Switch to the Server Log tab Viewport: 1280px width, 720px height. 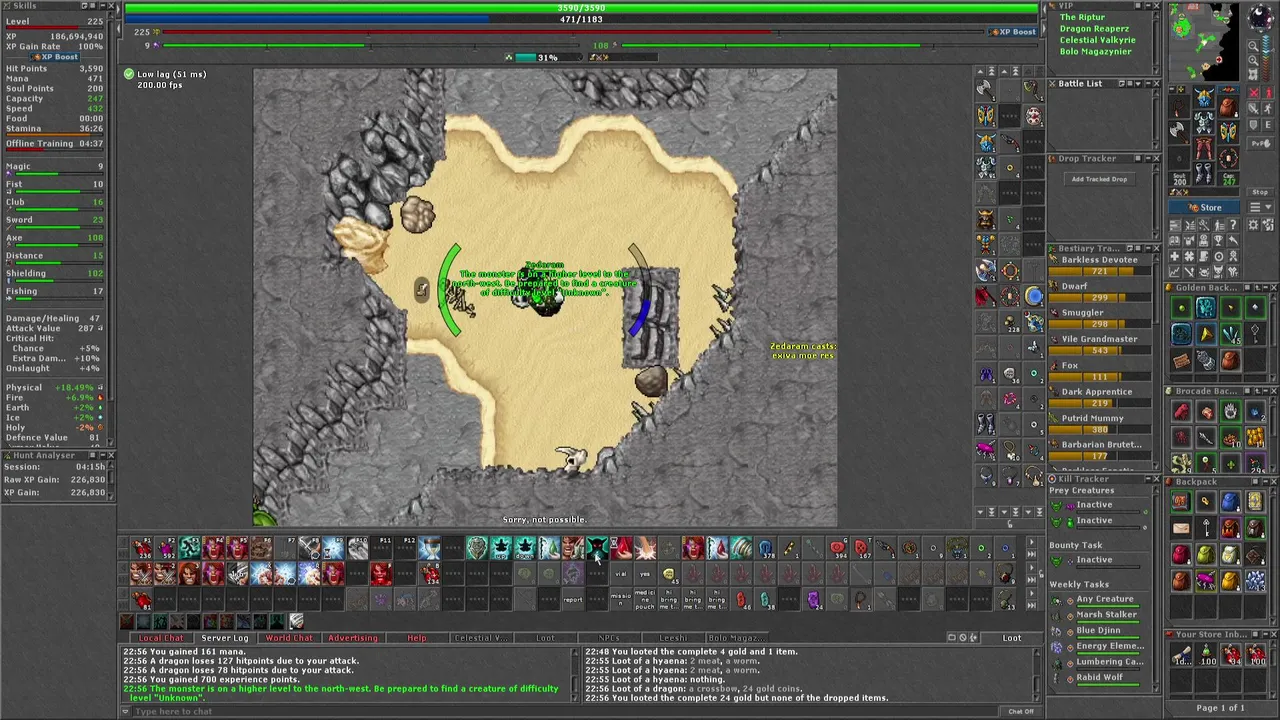[x=225, y=638]
